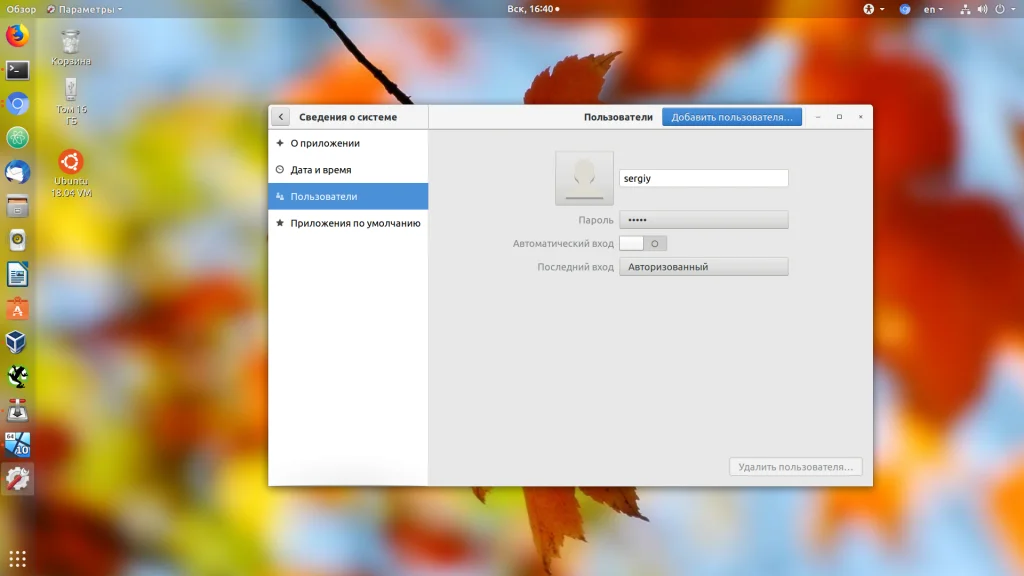The height and width of the screenshot is (576, 1024).
Task: Click the sergiy user avatar picture
Action: (584, 178)
